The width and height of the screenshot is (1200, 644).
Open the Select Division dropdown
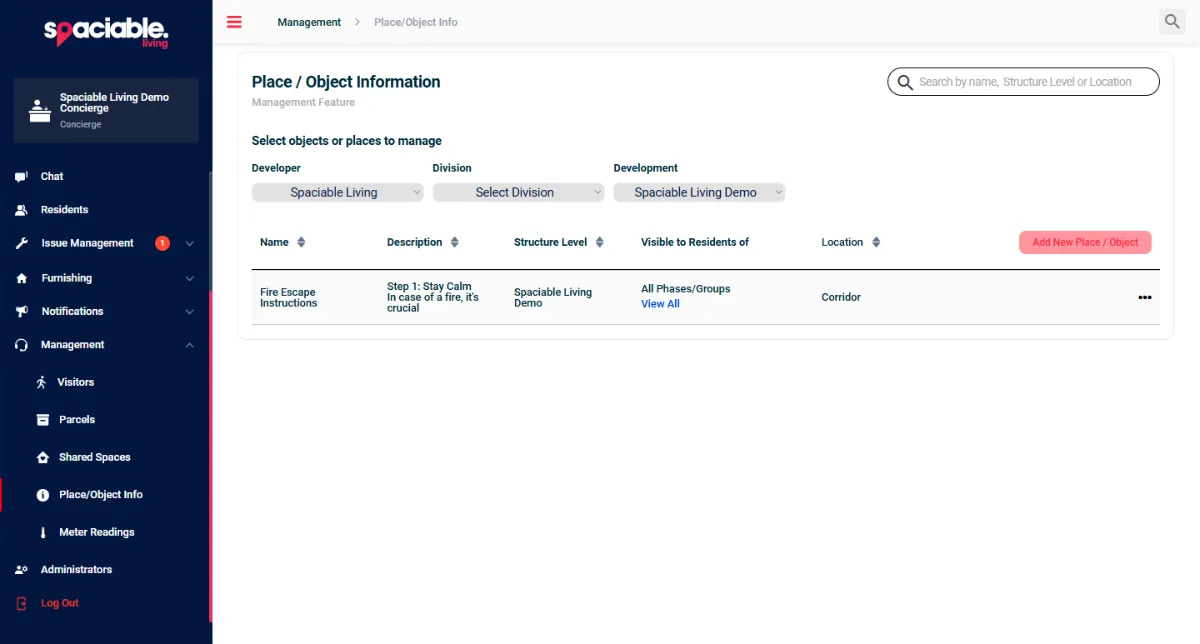tap(518, 192)
